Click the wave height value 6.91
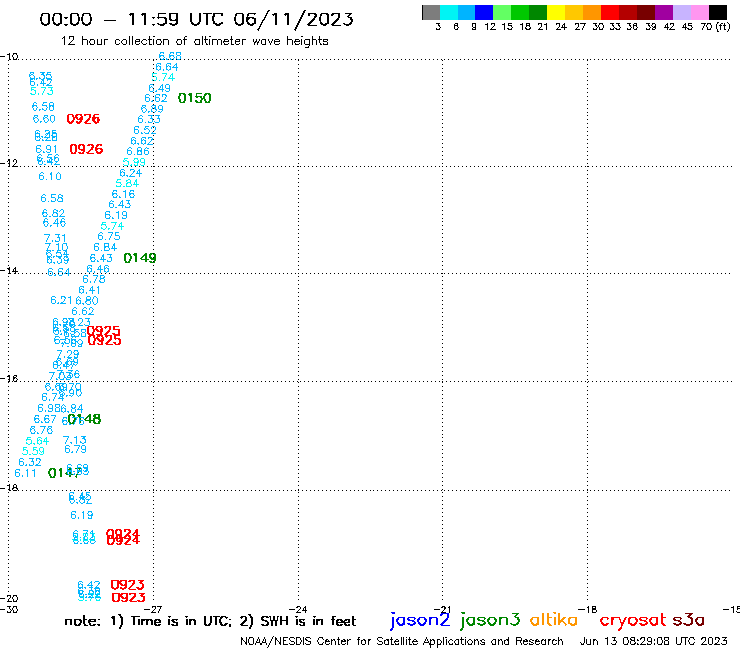 point(47,150)
